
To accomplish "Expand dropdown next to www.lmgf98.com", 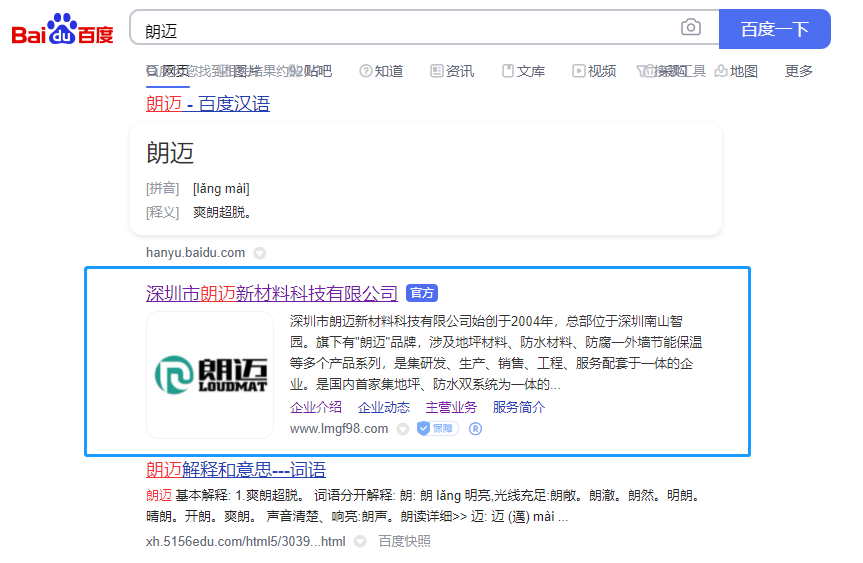I will pyautogui.click(x=403, y=429).
